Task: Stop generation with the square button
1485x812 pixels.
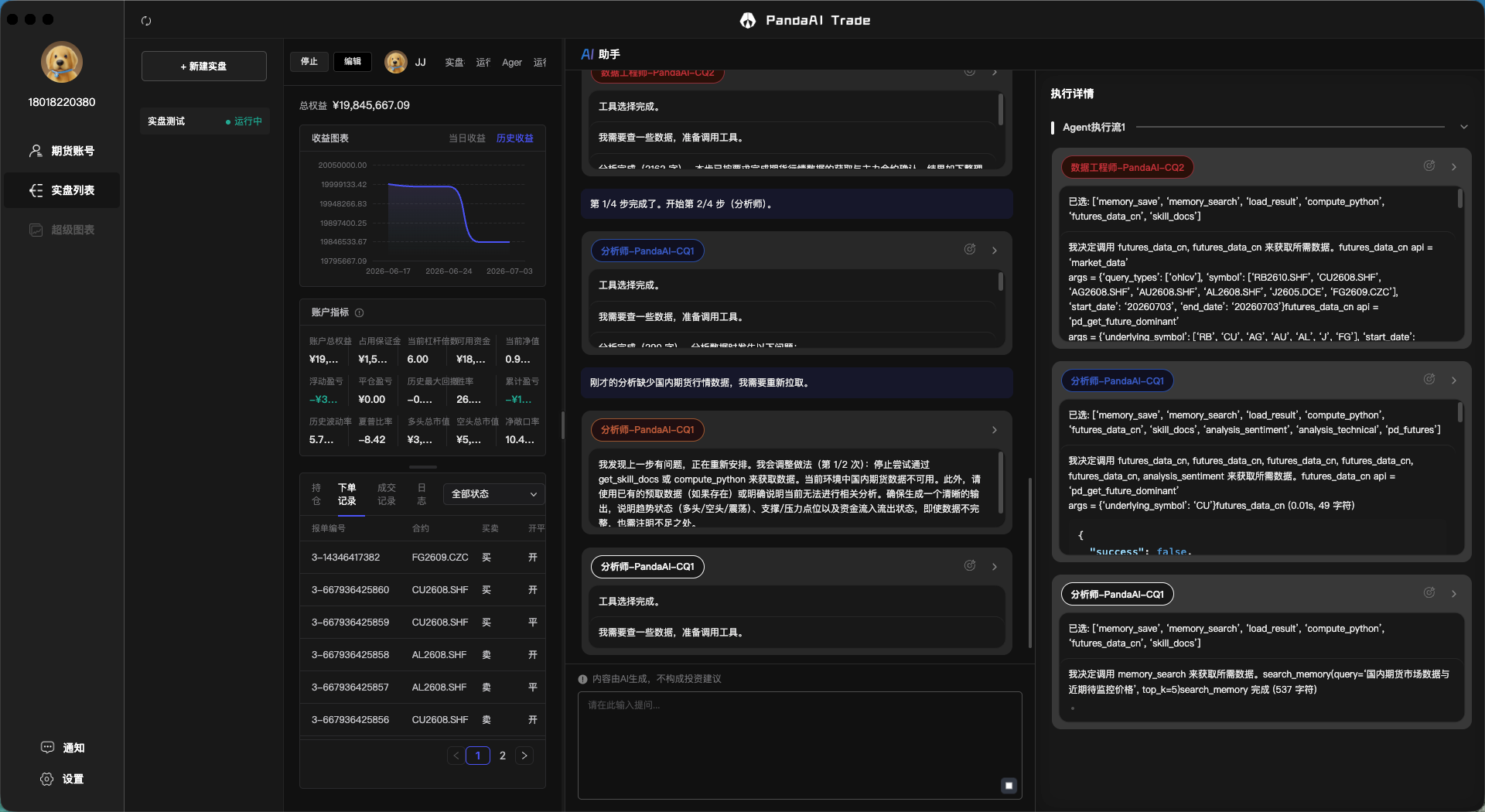Action: click(1009, 786)
